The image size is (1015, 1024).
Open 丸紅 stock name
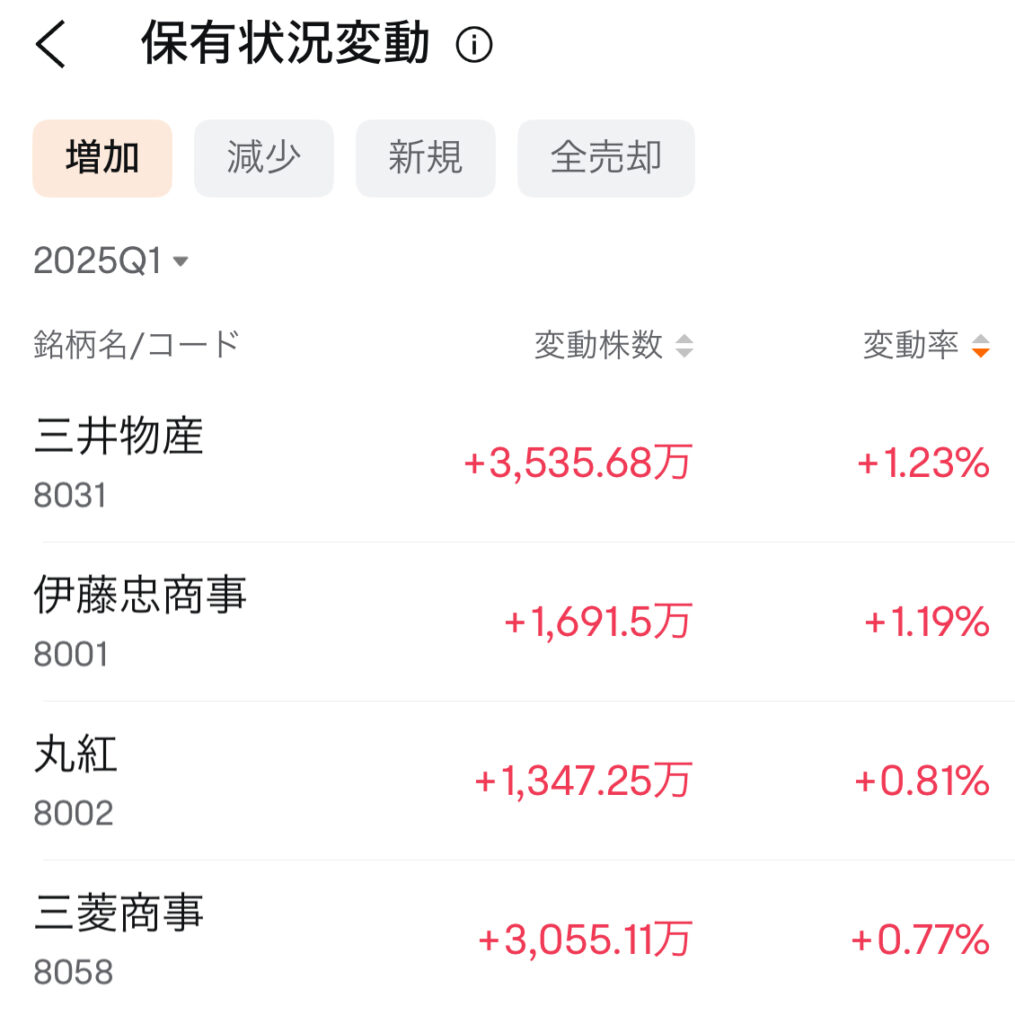76,754
